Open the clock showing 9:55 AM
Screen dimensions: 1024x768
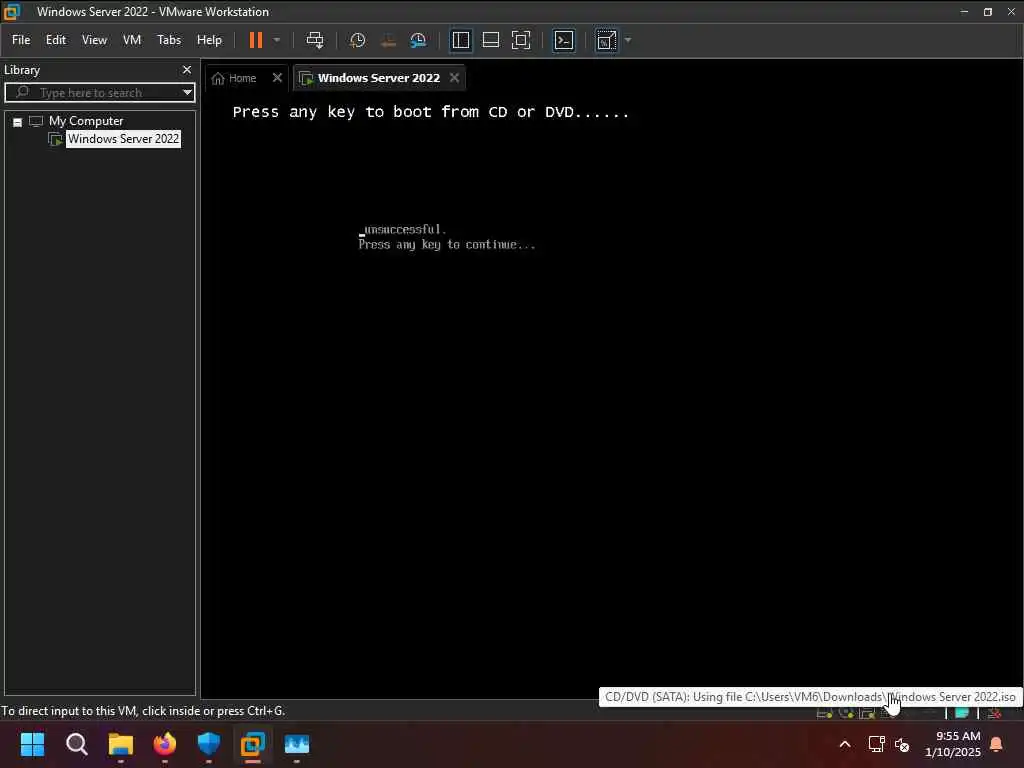[x=953, y=744]
